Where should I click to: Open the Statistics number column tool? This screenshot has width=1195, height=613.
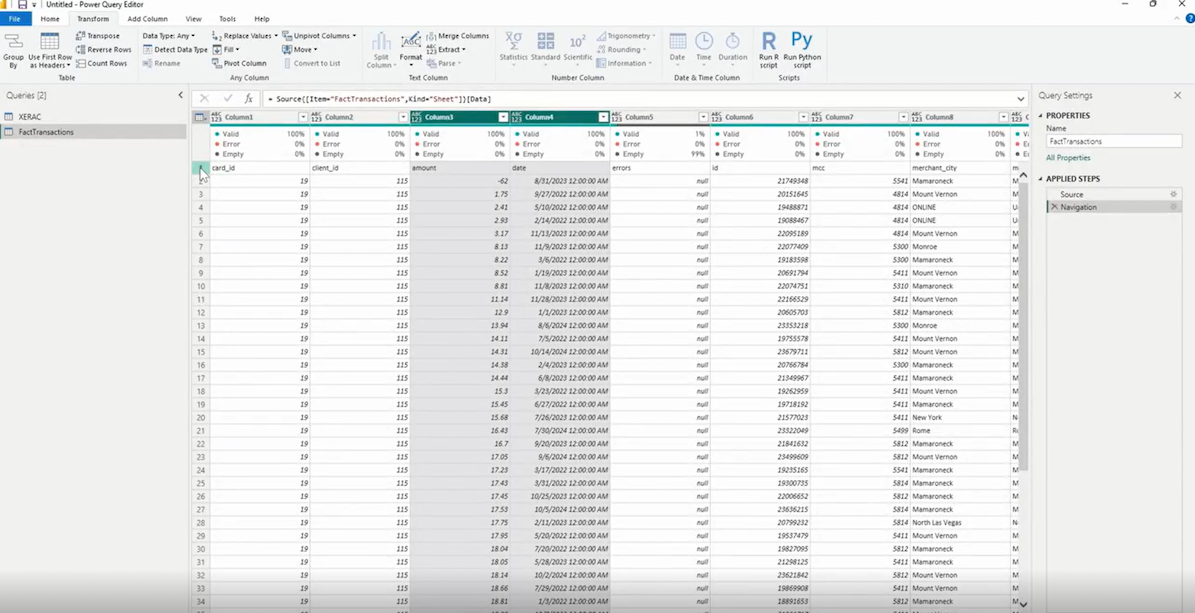pos(514,46)
